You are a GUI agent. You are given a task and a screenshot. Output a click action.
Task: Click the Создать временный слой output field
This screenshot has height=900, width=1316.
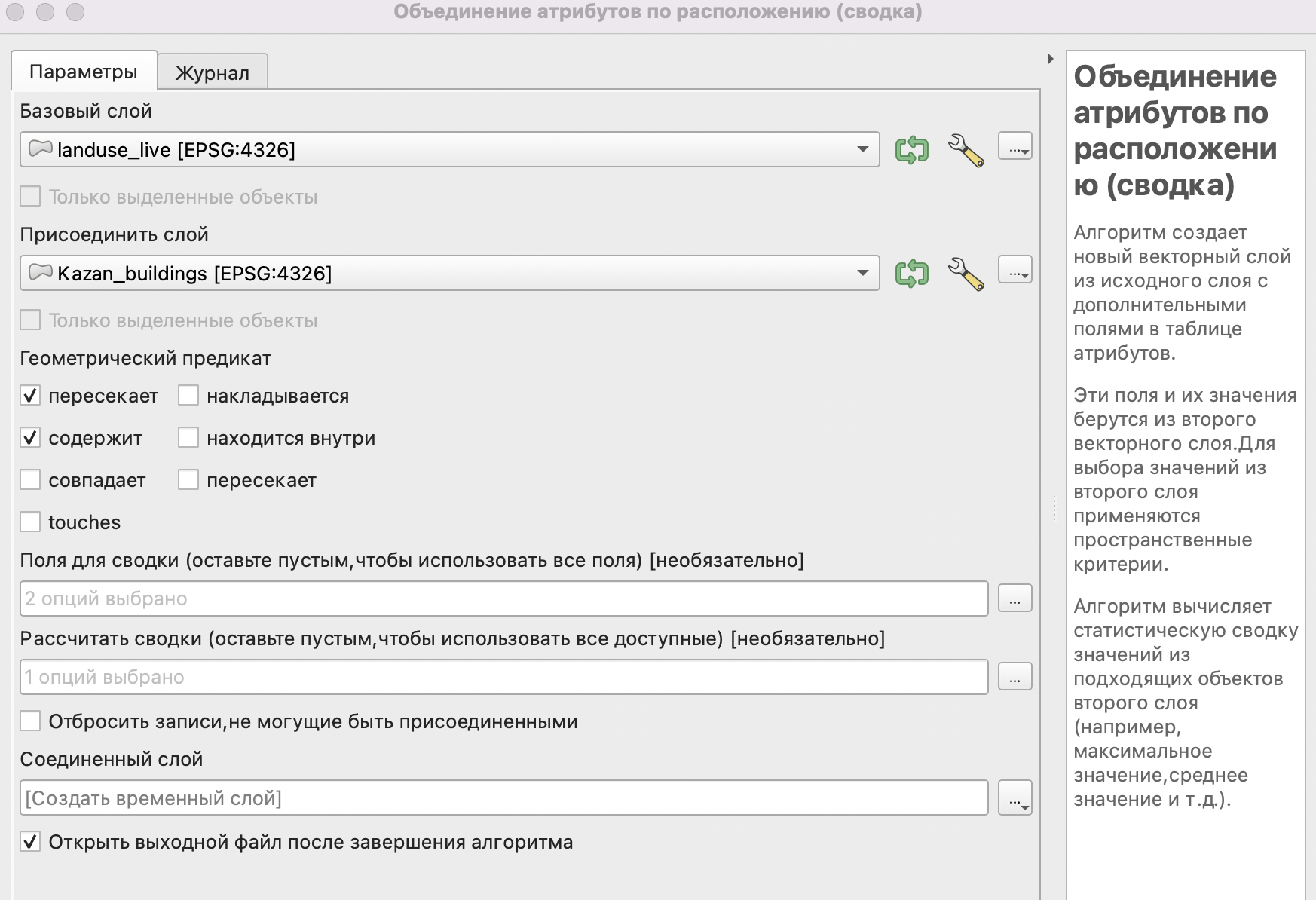pos(503,797)
